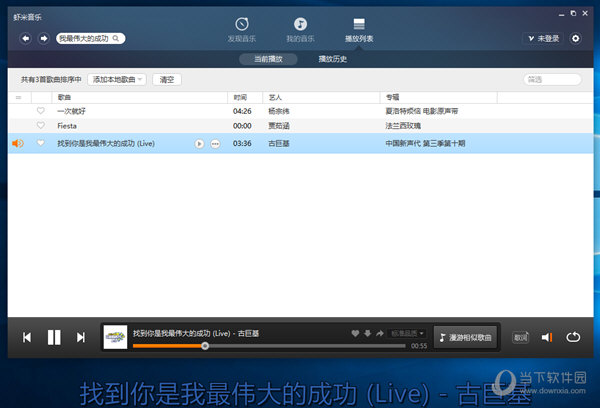Viewport: 600px width, 408px height.
Task: Open more options on highlighted song row
Action: click(215, 144)
